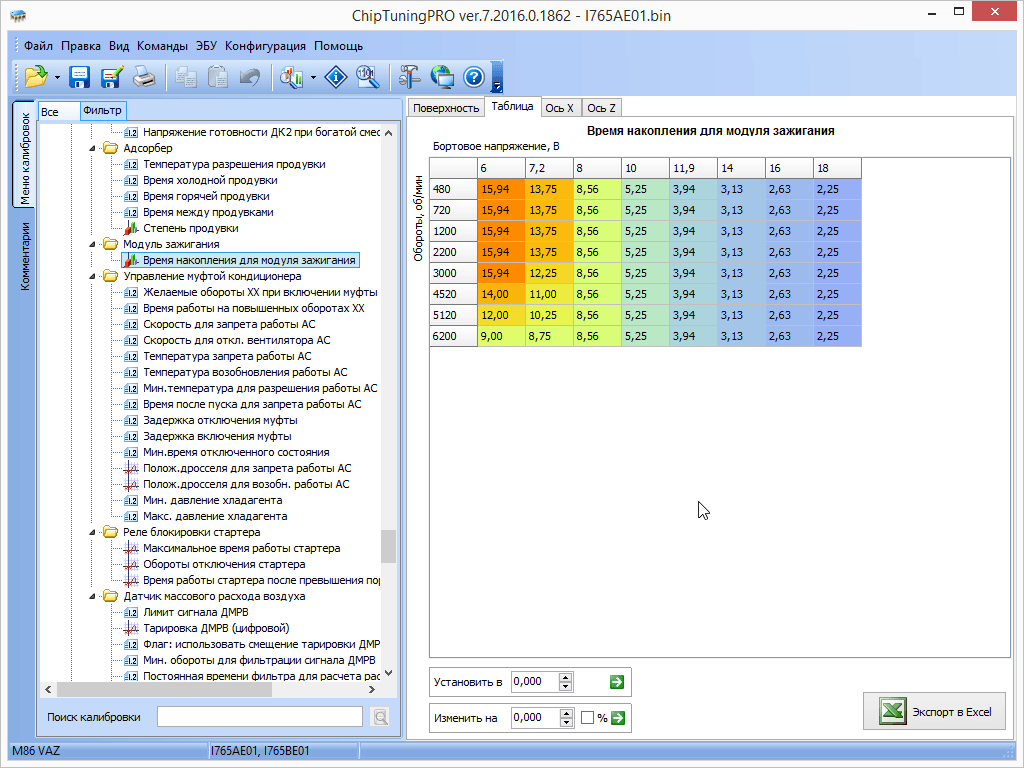Screen dimensions: 1024x768
Task: Switch to the 'Поверхность' tab
Action: click(x=446, y=108)
